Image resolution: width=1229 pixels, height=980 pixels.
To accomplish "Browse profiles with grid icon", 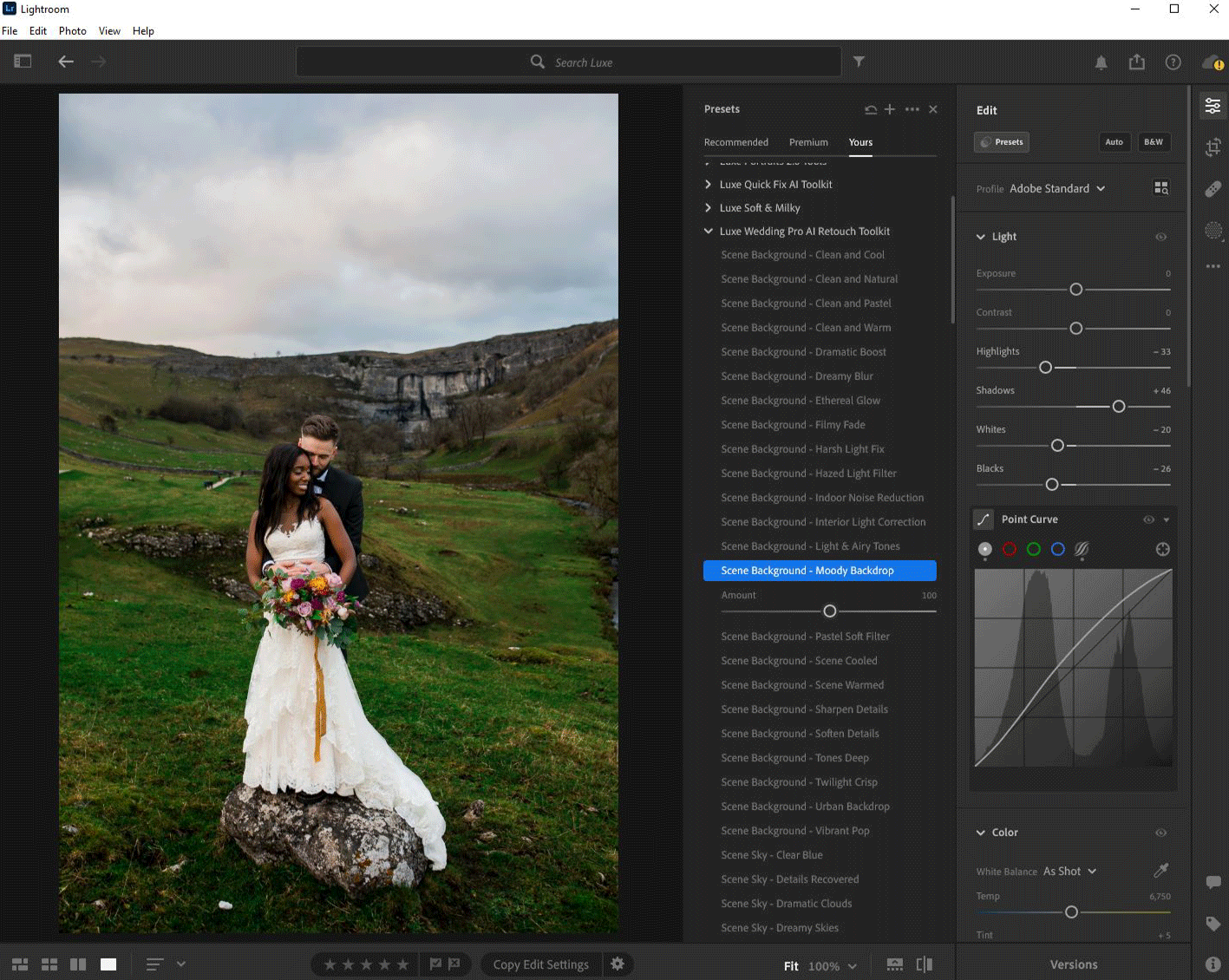I will click(1160, 188).
